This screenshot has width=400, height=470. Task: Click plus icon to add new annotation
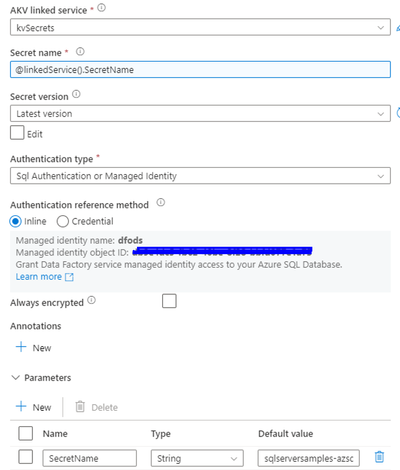coord(21,347)
